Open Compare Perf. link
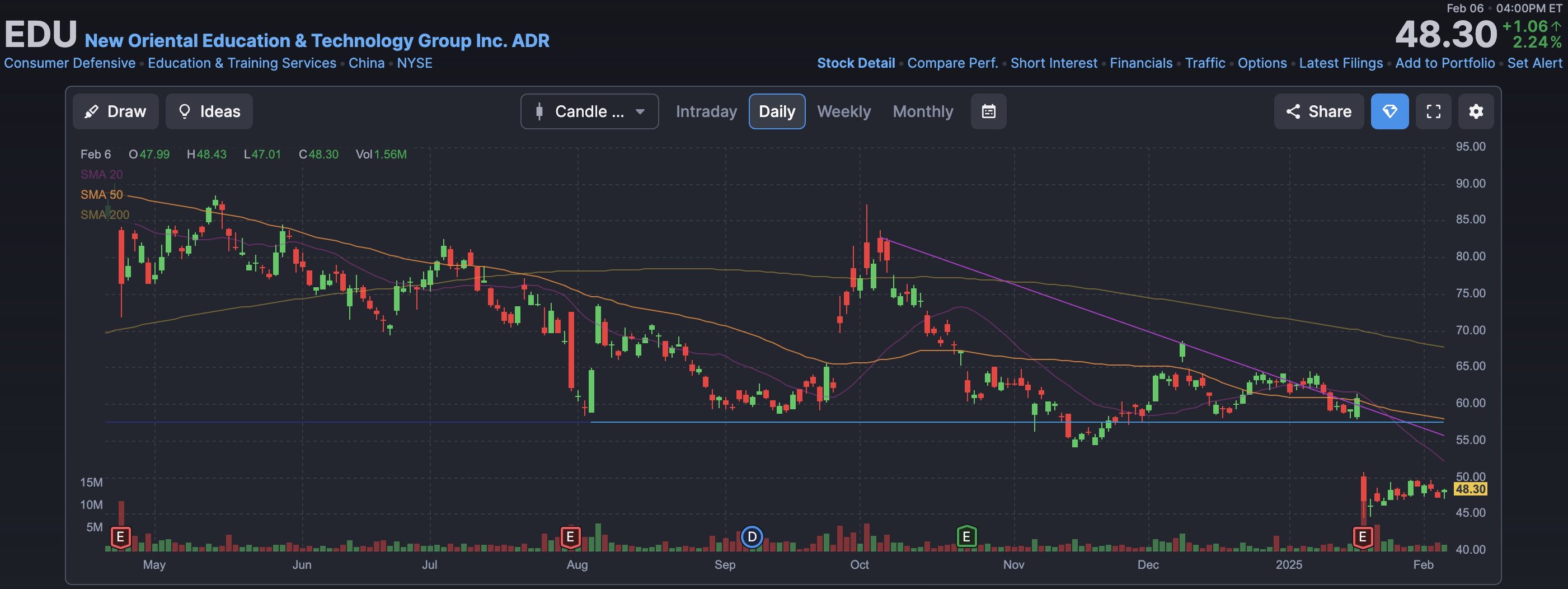 click(x=952, y=63)
